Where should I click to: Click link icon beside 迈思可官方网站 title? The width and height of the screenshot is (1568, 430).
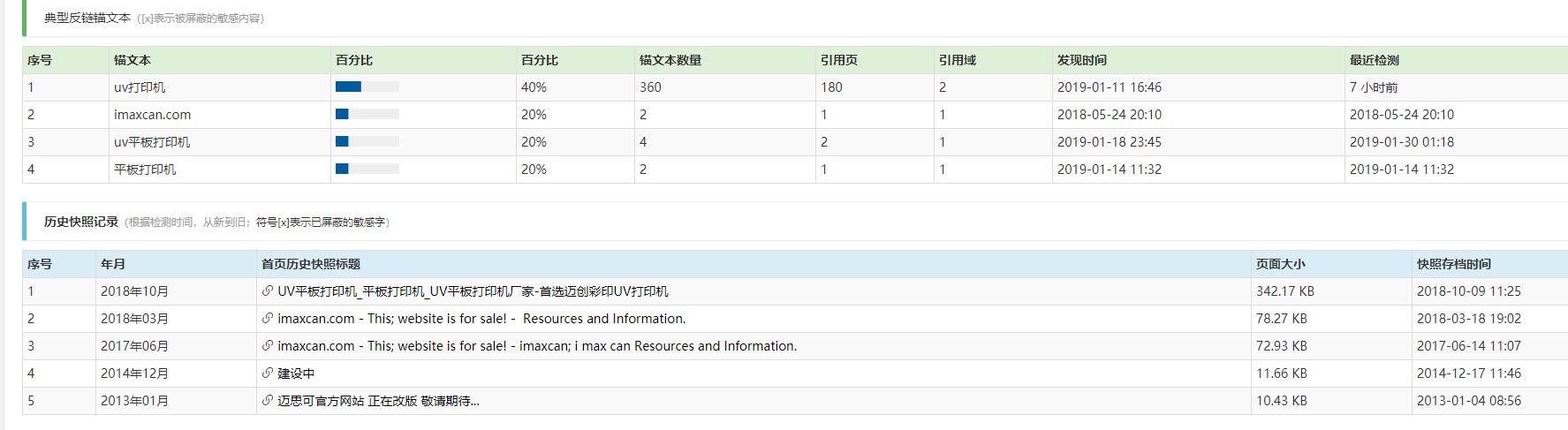(x=268, y=401)
